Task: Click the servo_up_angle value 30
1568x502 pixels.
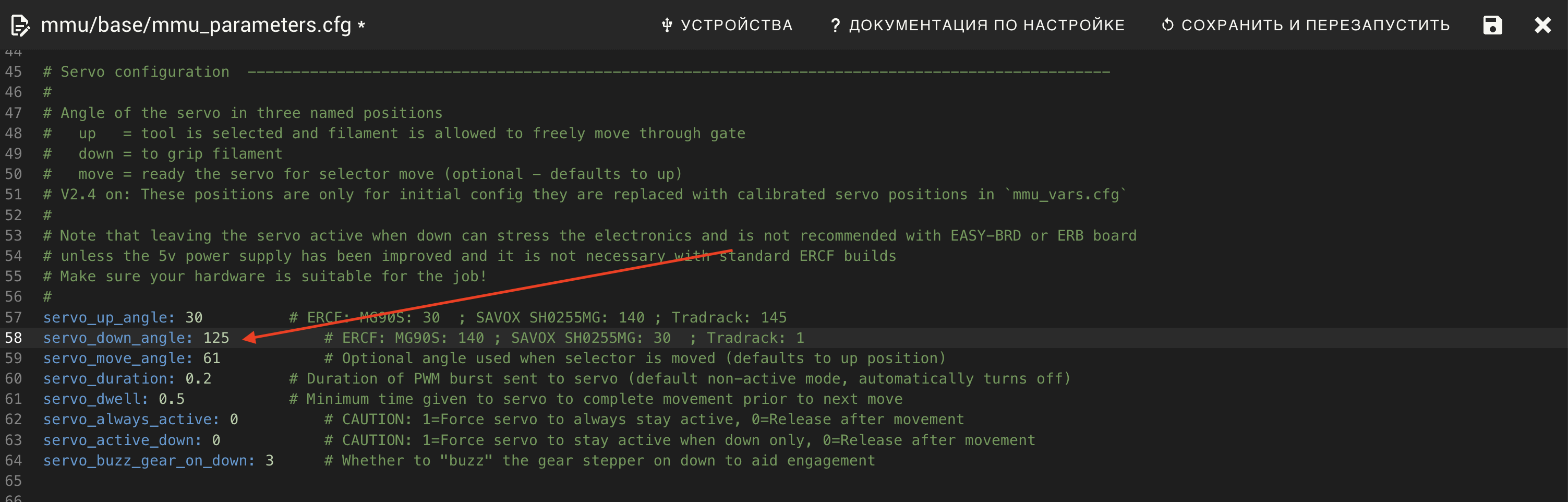Action: click(x=194, y=317)
